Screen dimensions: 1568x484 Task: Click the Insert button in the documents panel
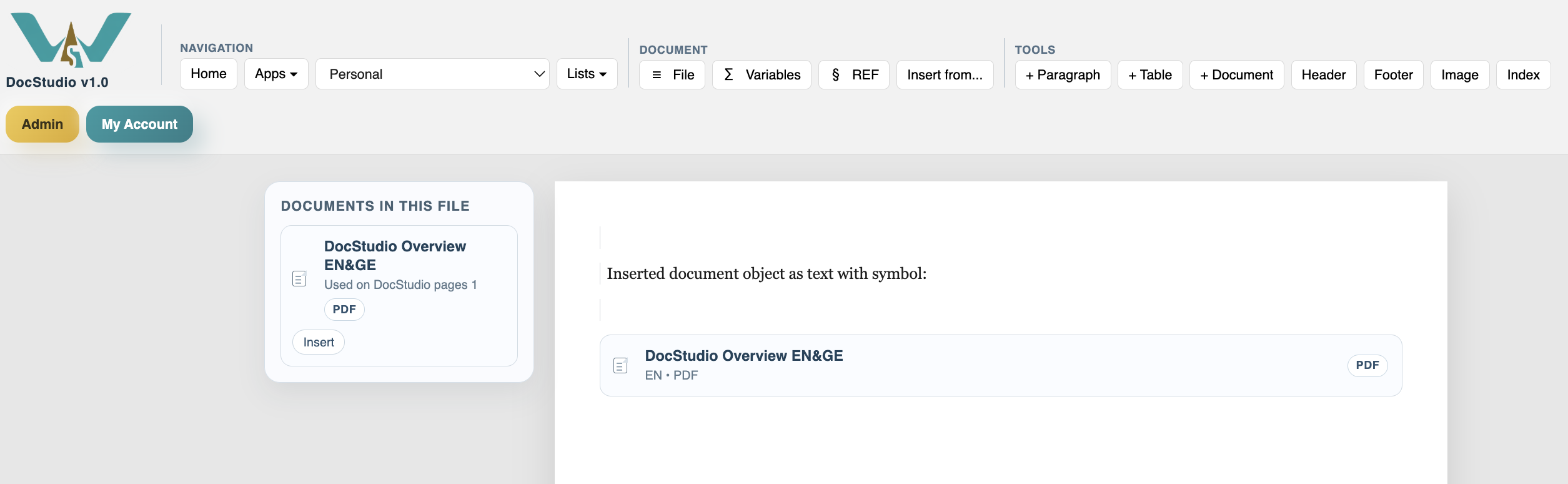[x=319, y=342]
